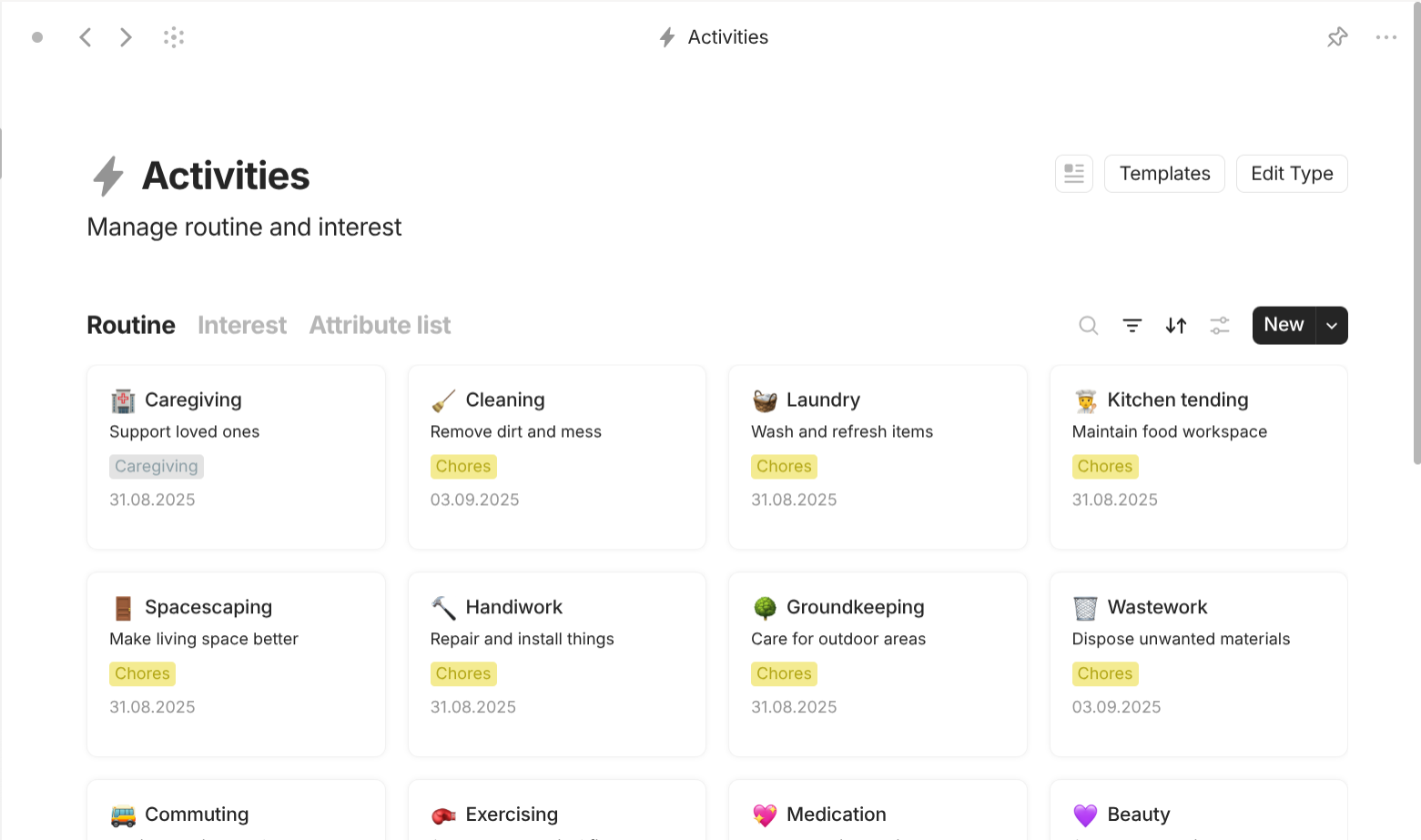Open the view settings sliders icon

[x=1219, y=325]
